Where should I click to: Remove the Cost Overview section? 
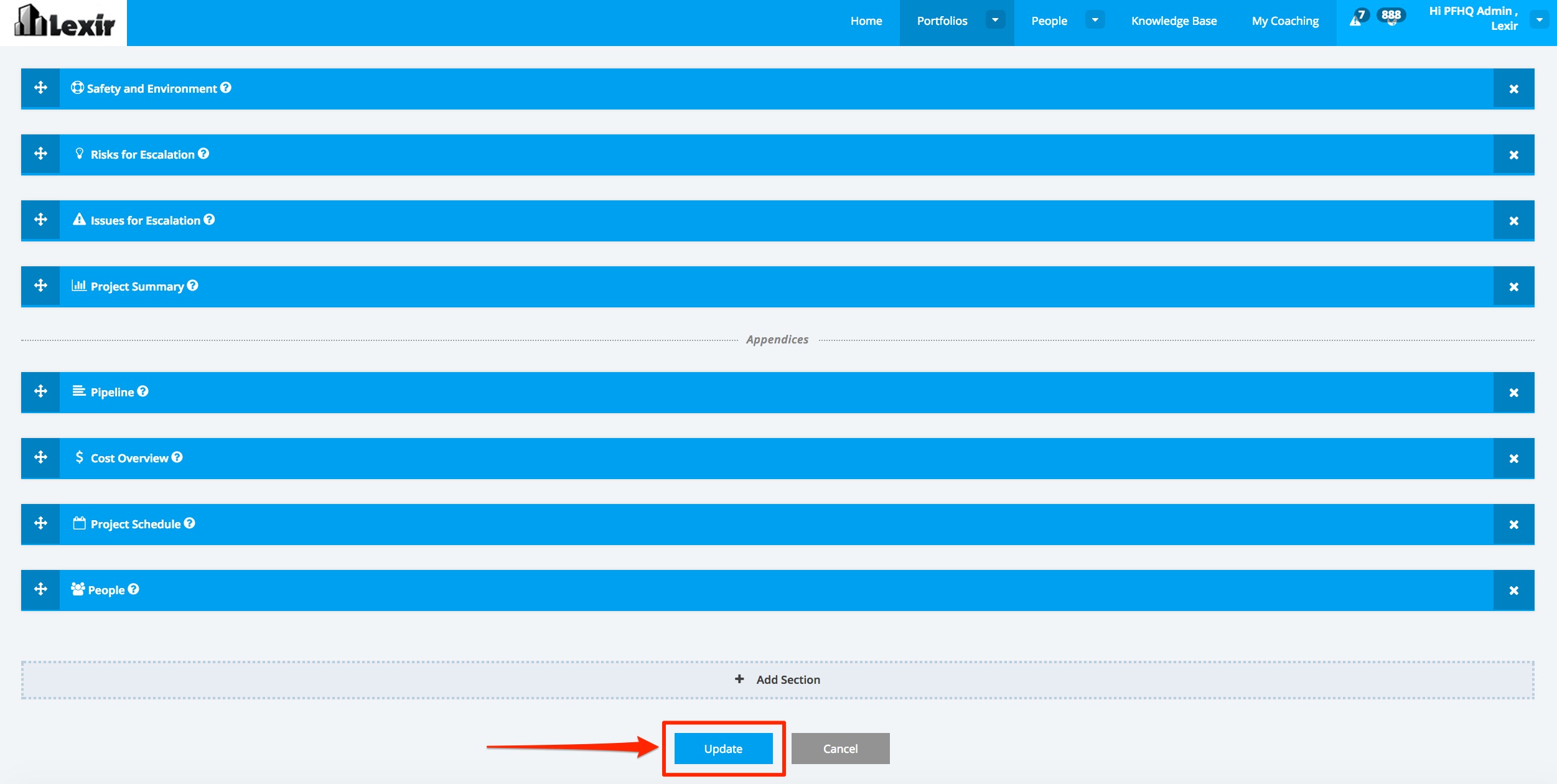1513,459
